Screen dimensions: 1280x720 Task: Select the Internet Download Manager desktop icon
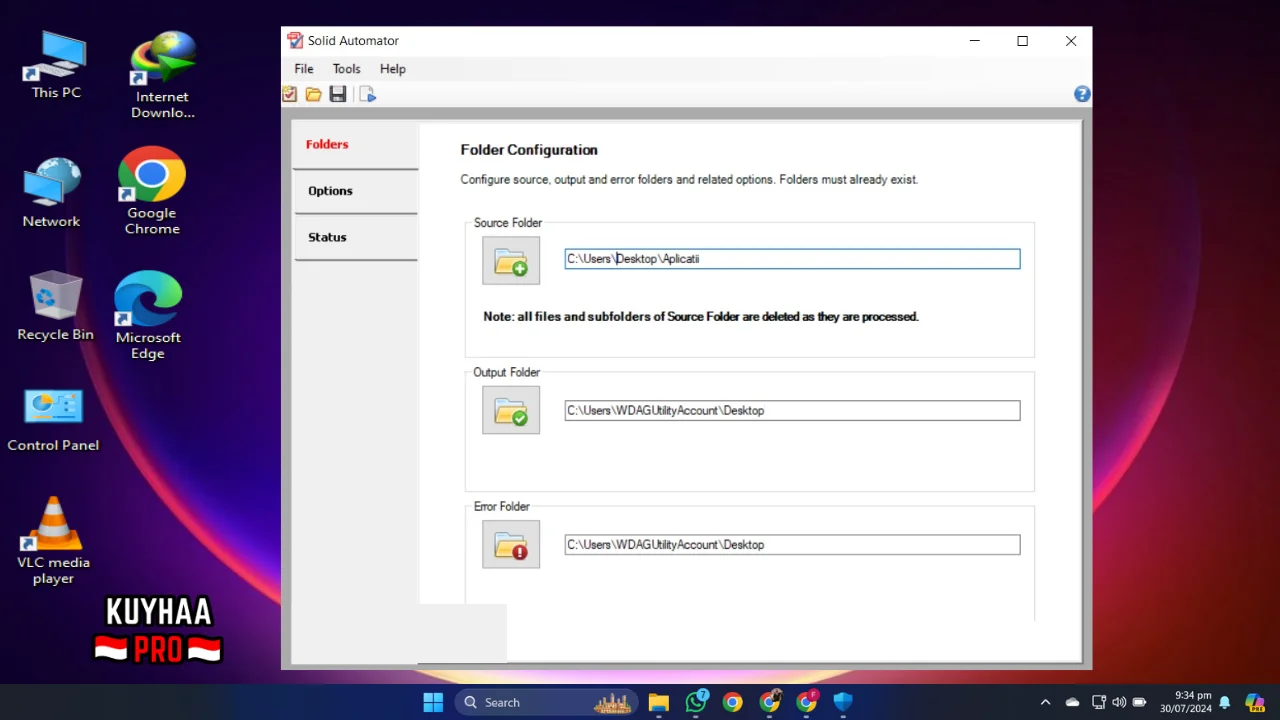click(162, 75)
